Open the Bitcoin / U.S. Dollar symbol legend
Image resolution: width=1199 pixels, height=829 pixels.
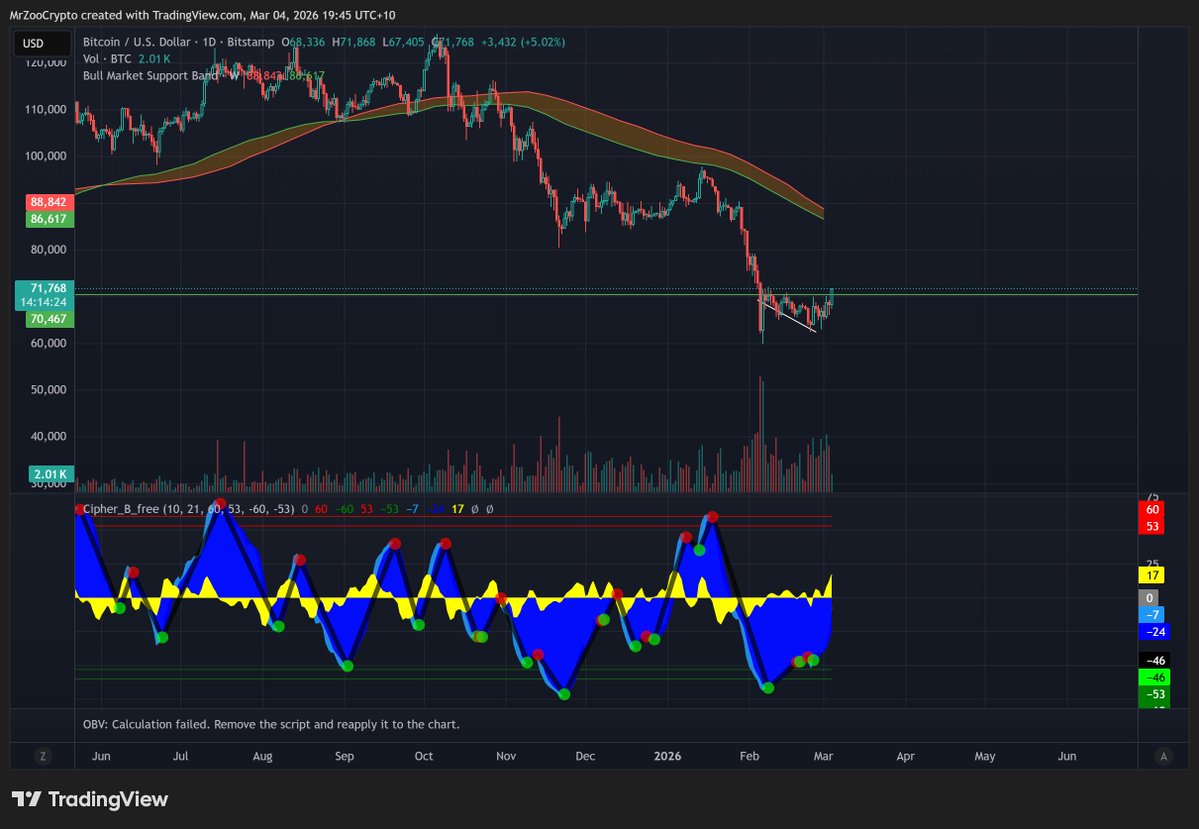tap(140, 43)
